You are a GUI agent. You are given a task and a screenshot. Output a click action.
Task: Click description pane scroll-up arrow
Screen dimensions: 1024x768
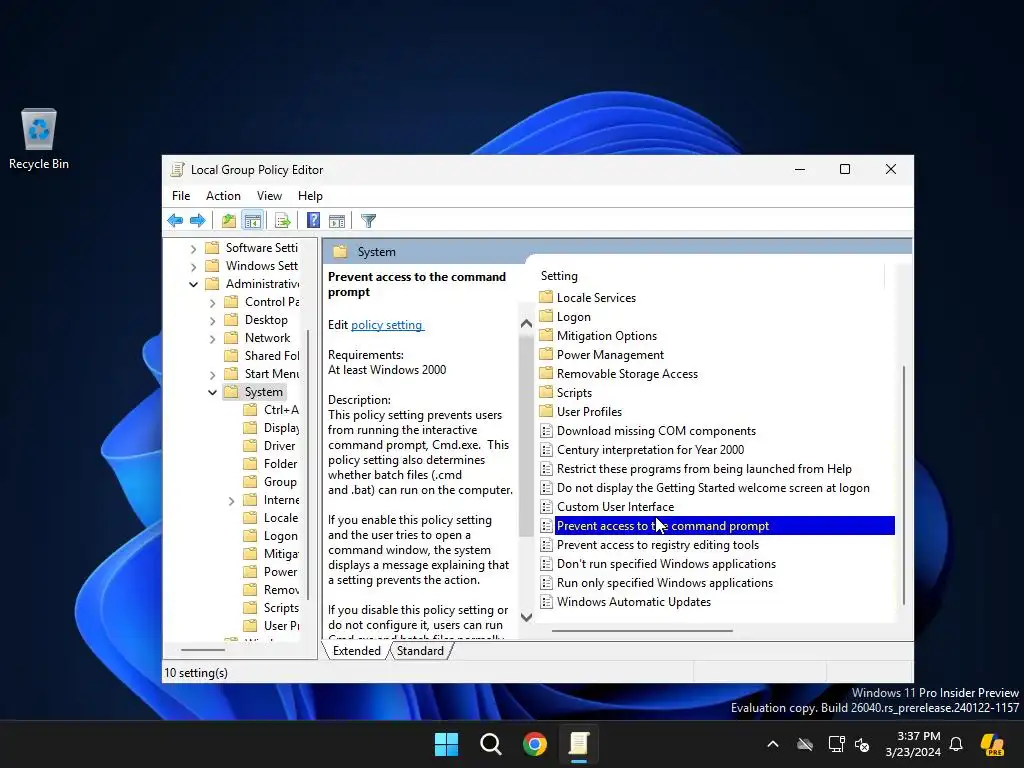(526, 324)
